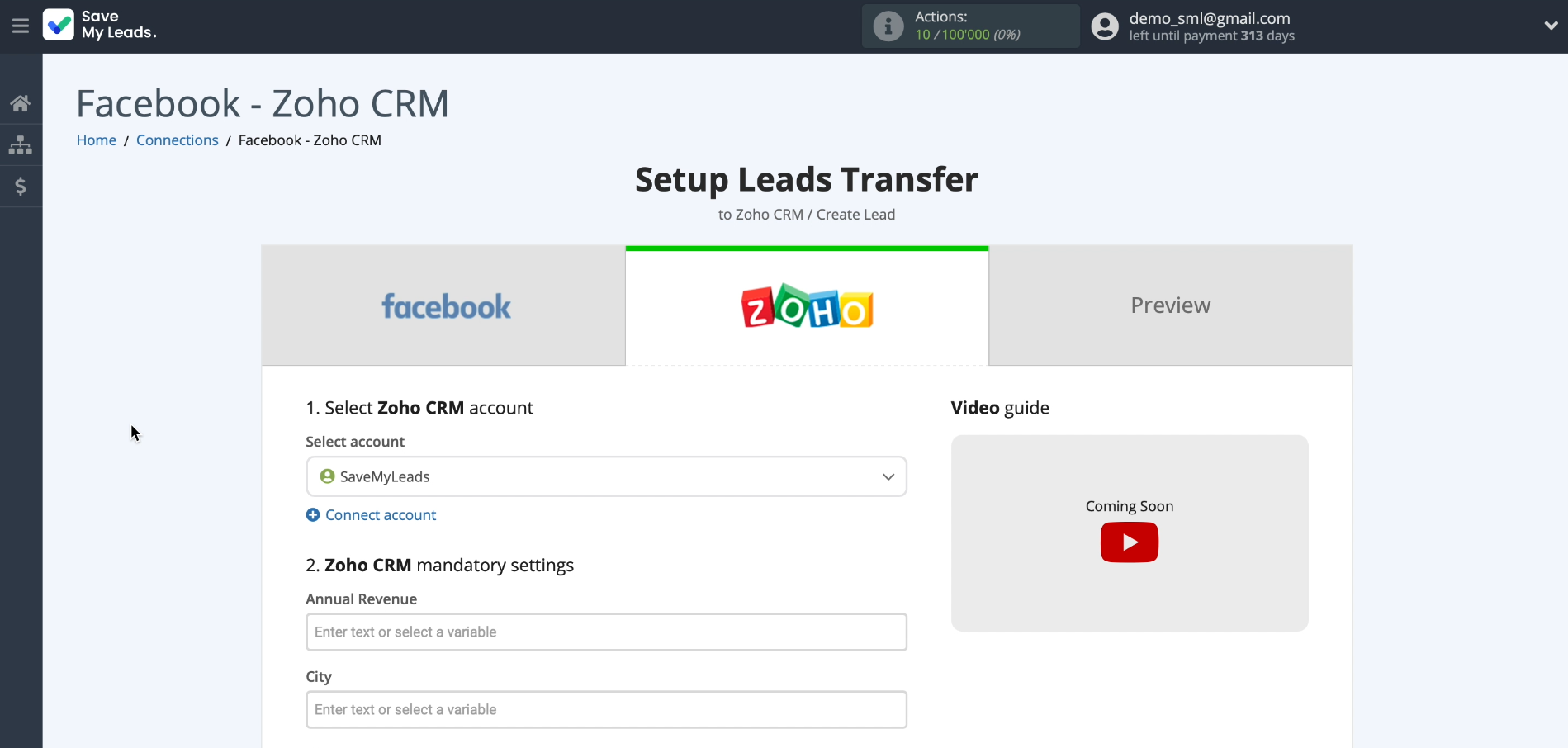This screenshot has height=748, width=1568.
Task: Click the 'Facebook - Zoho CRM' page title
Action: tap(263, 104)
